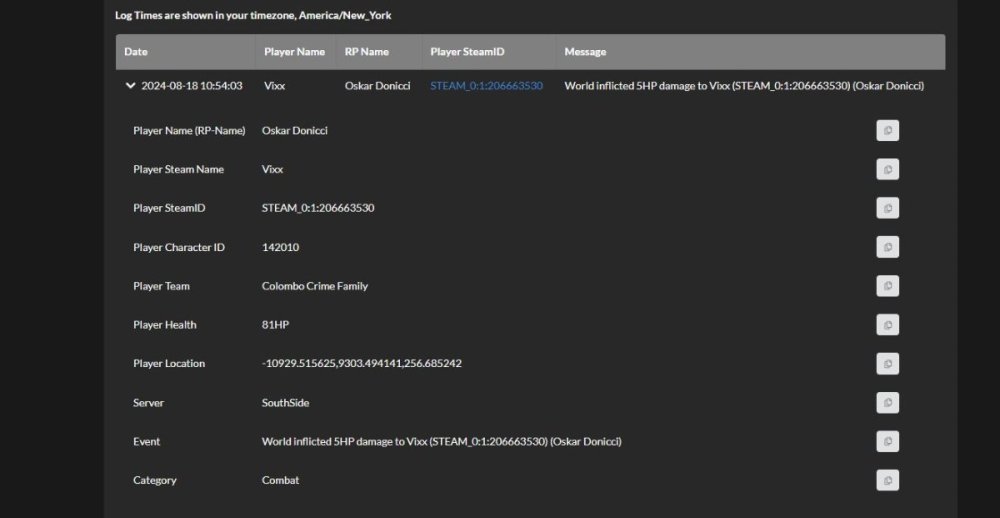Collapse the 2024-08-18 10:54:03 log row
Image resolution: width=1000 pixels, height=518 pixels.
[130, 86]
